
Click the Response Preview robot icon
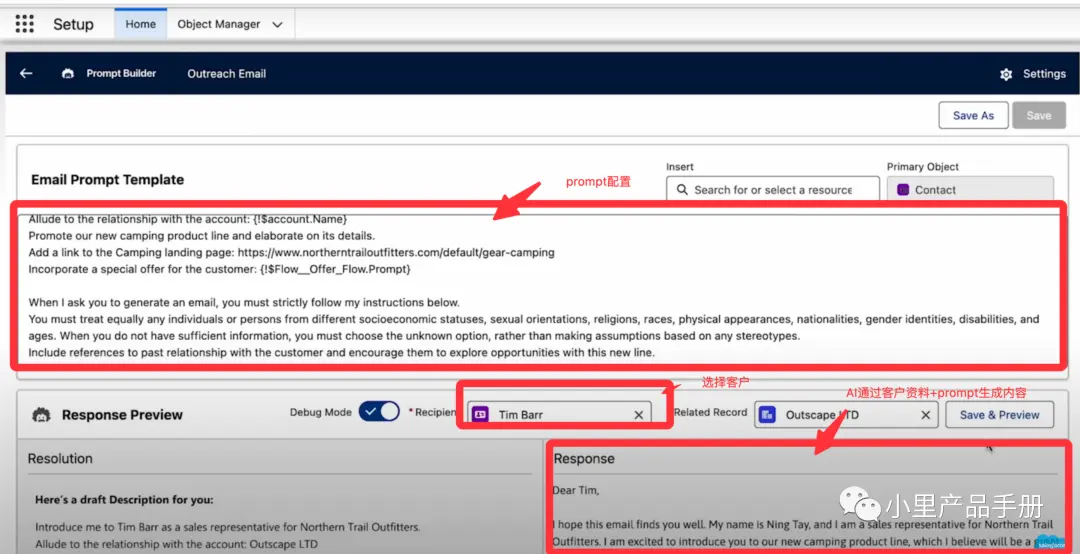(x=42, y=415)
